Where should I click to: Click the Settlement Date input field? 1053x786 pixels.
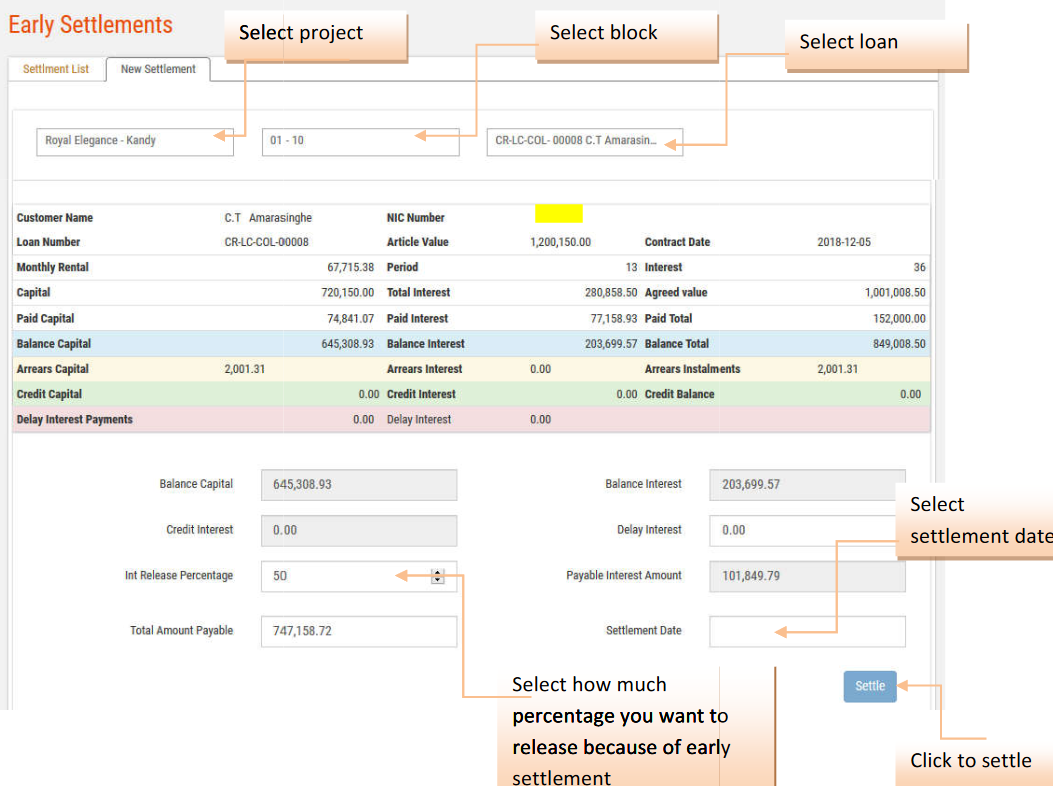pyautogui.click(x=807, y=631)
